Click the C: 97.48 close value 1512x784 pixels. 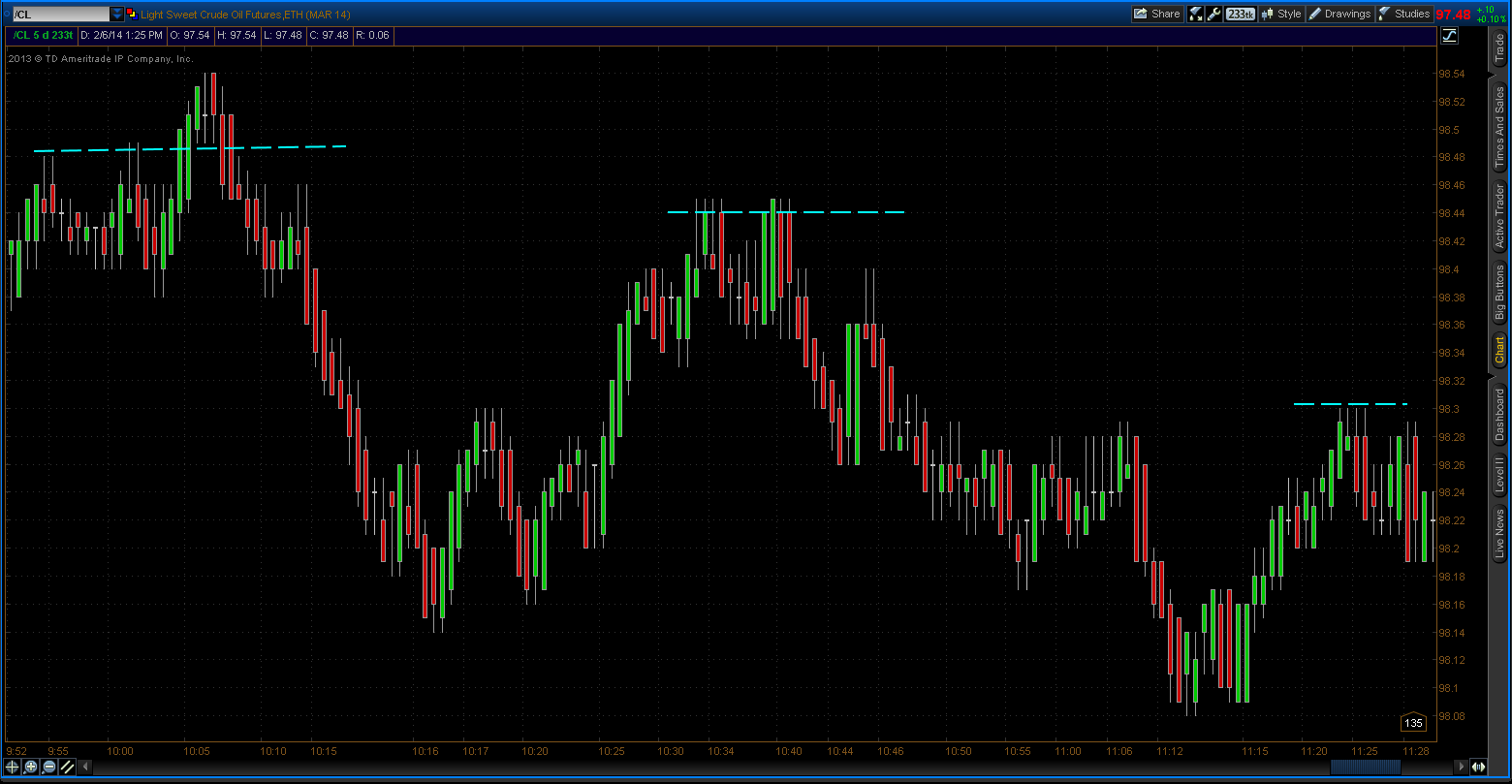[x=329, y=36]
